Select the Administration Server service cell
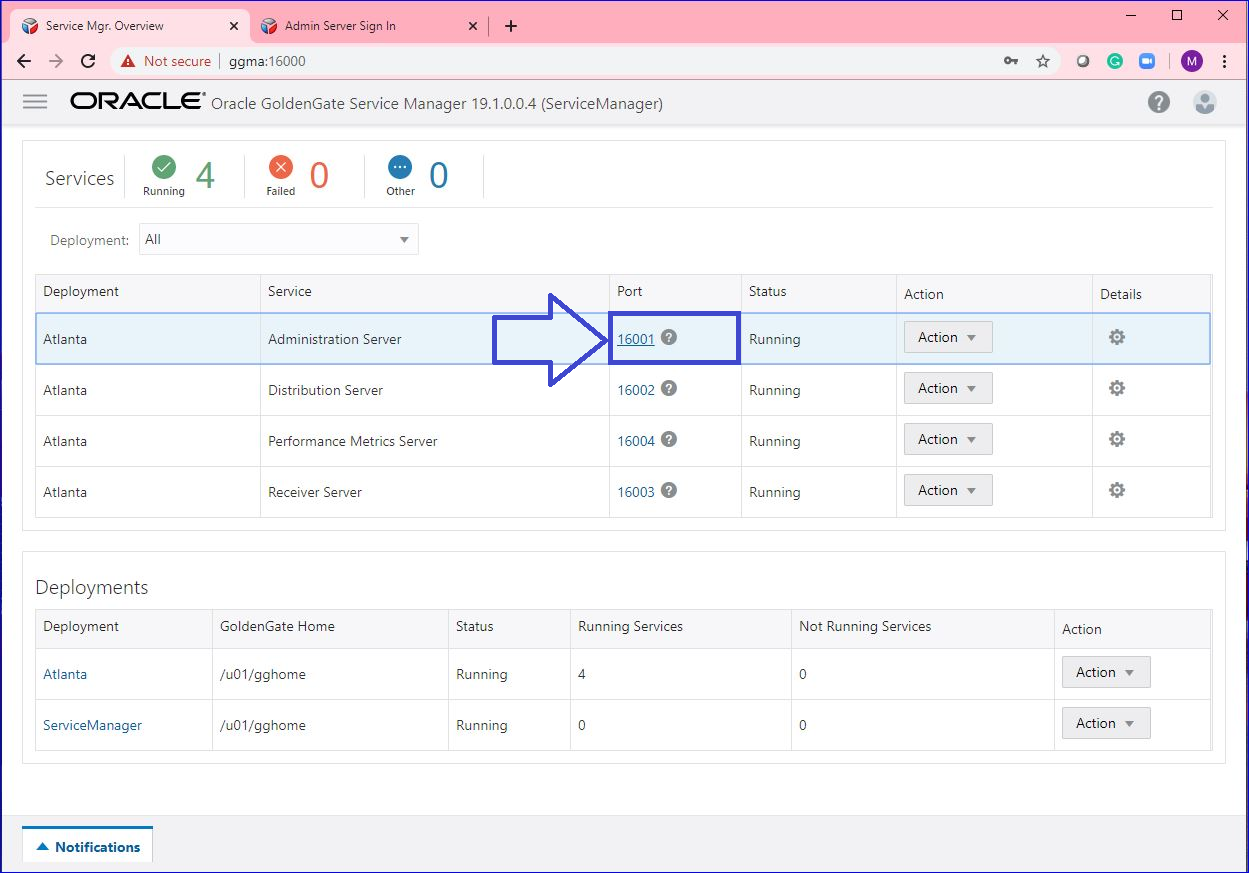This screenshot has height=873, width=1249. (435, 339)
